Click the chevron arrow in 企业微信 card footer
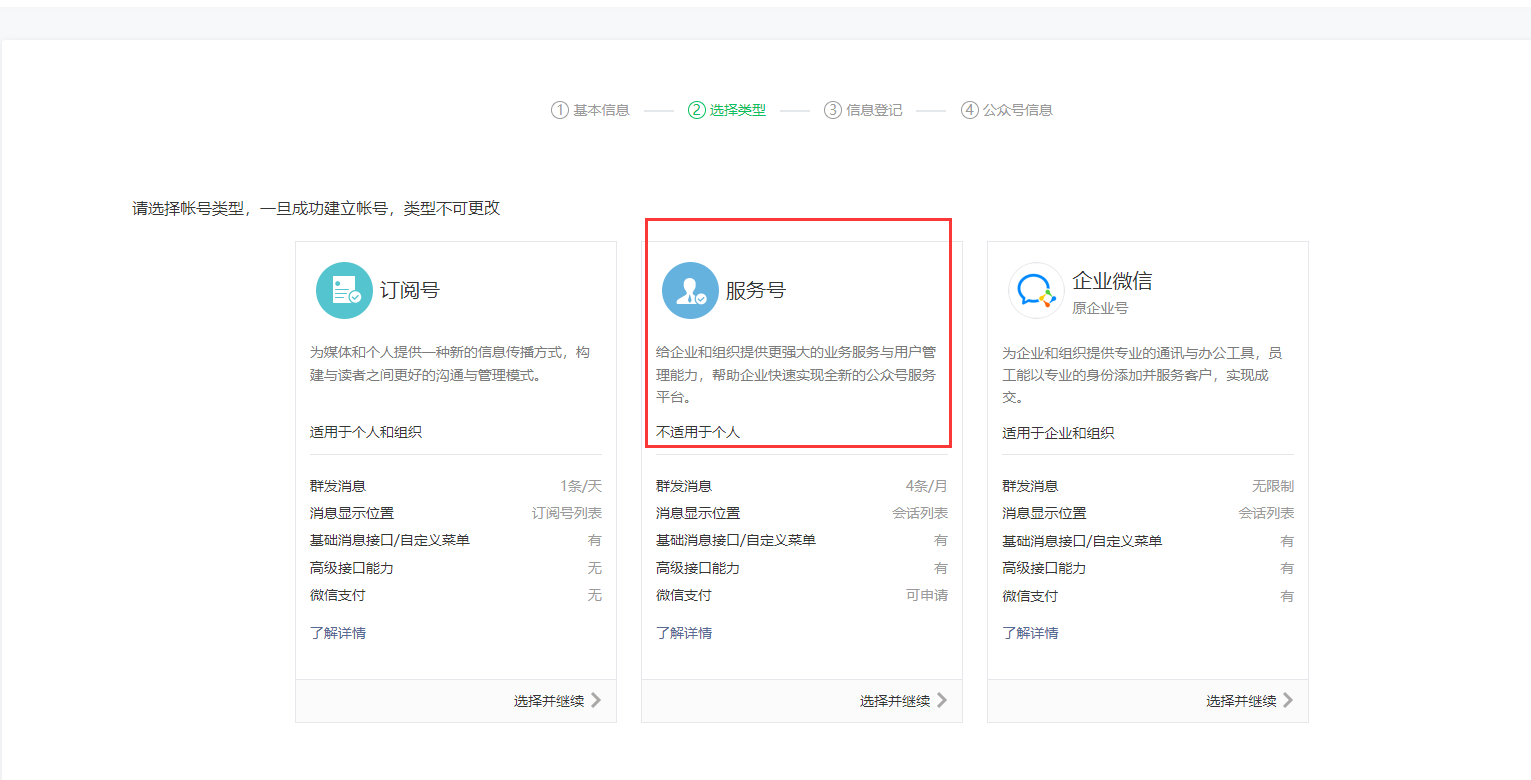The width and height of the screenshot is (1531, 780). pos(1288,700)
